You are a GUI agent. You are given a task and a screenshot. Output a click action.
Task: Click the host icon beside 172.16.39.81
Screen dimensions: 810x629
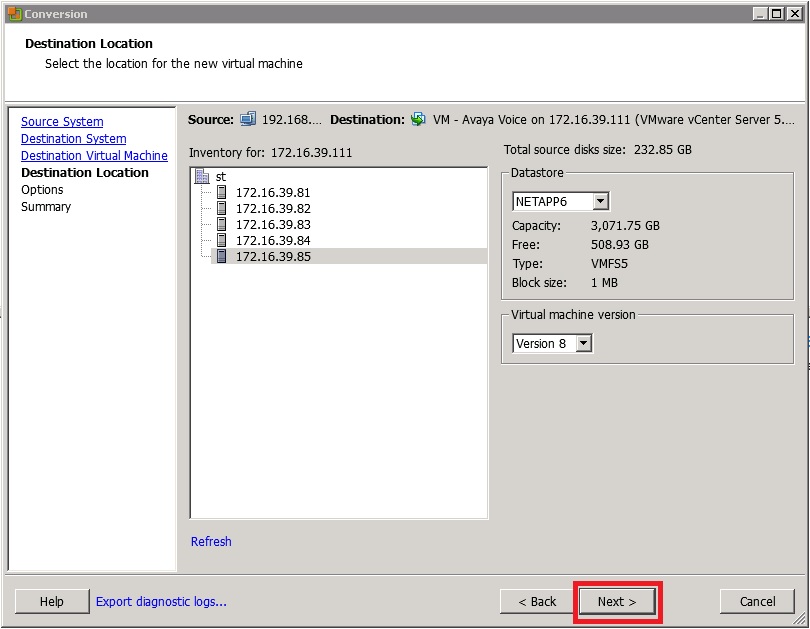click(x=222, y=192)
